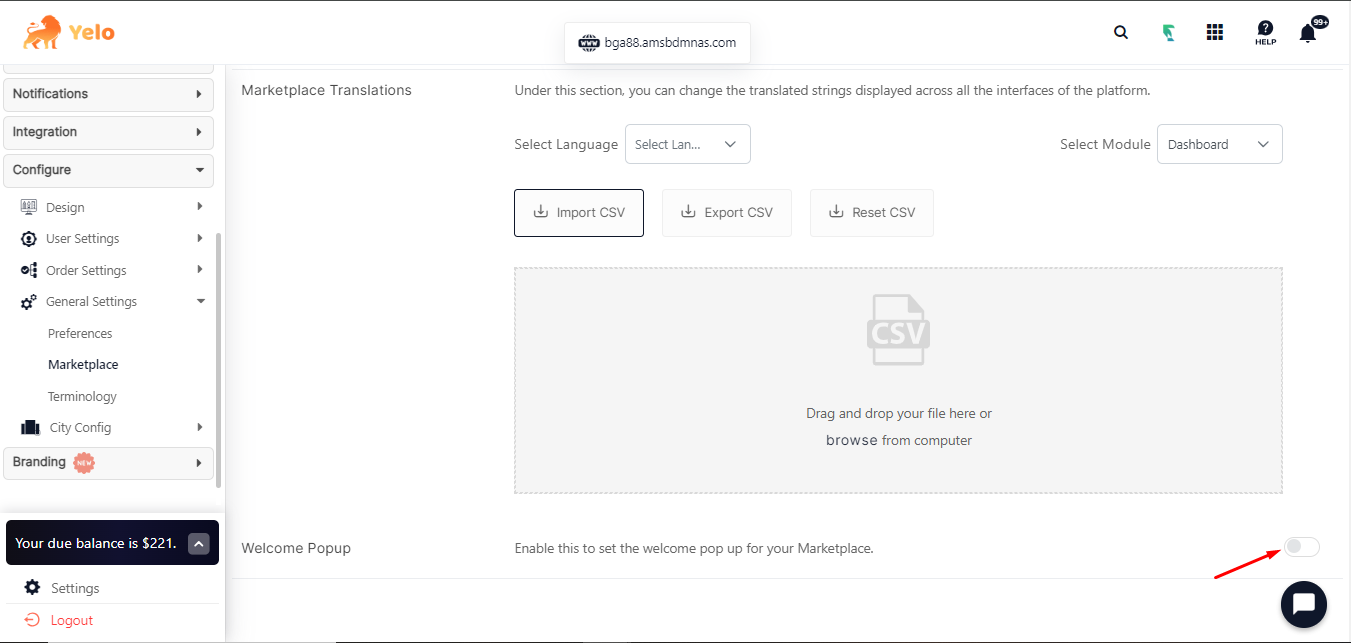Open the Select Module dropdown
The width and height of the screenshot is (1351, 643).
[x=1219, y=144]
